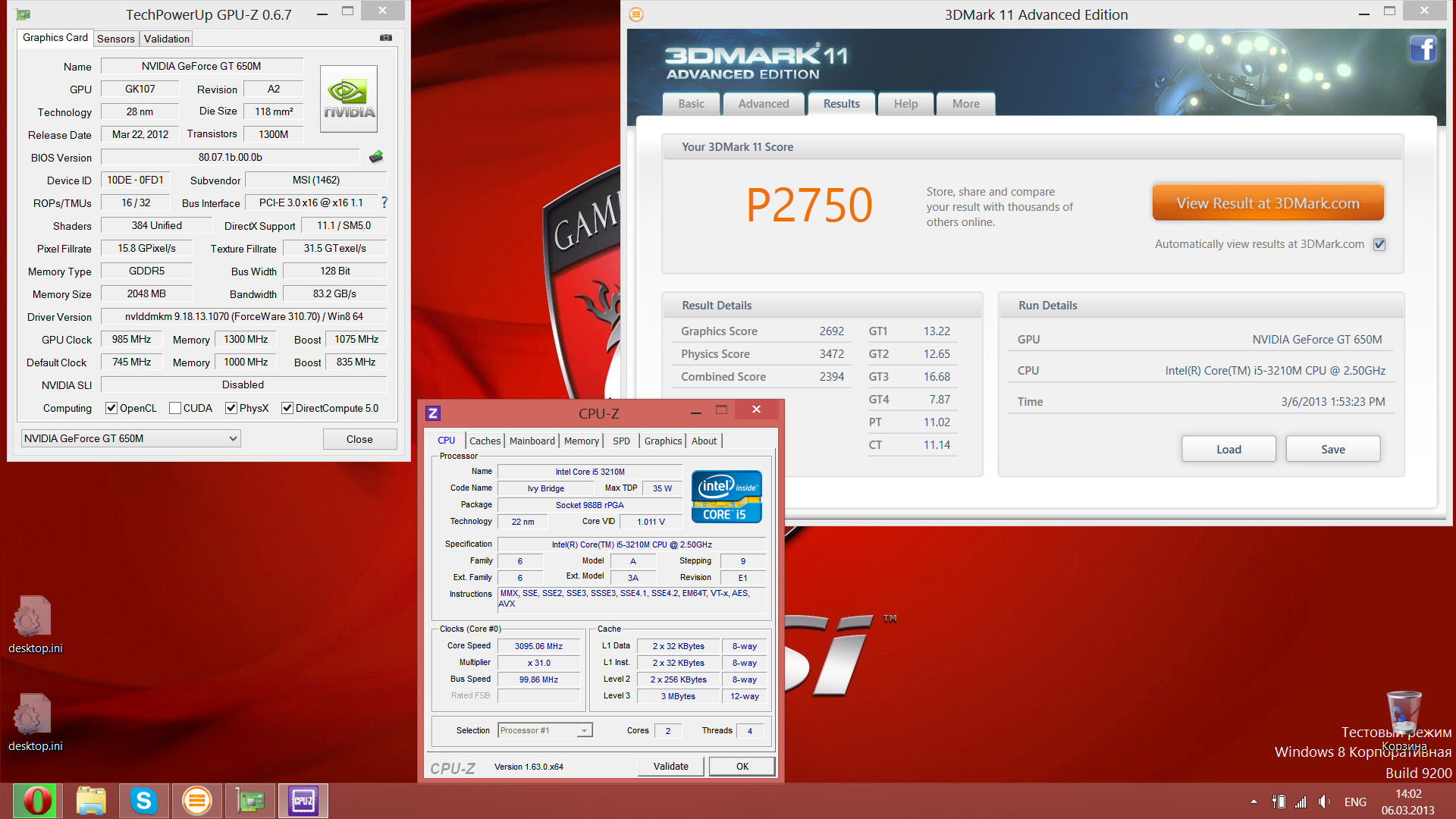
Task: Click the Core Speed 3095.06 MHz value
Action: coord(538,646)
